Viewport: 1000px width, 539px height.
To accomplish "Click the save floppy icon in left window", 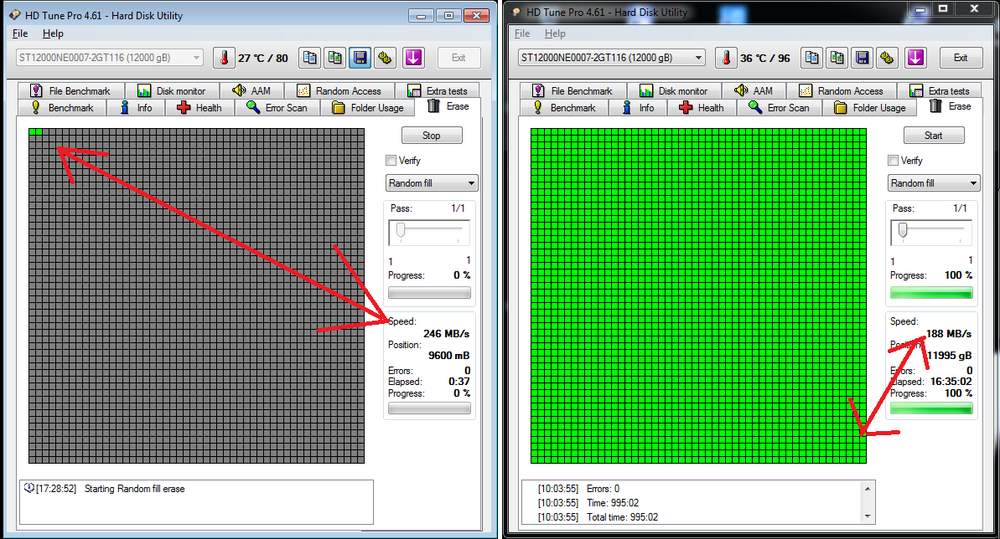I will click(360, 57).
